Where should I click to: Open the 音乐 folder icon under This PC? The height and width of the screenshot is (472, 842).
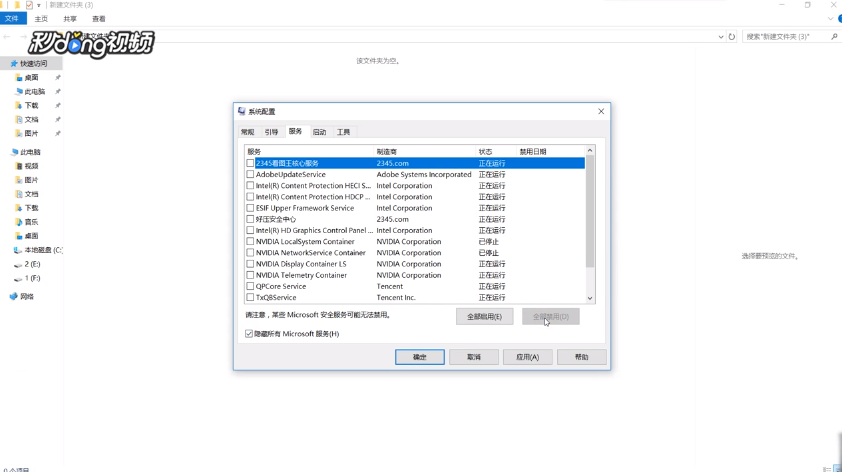19,222
